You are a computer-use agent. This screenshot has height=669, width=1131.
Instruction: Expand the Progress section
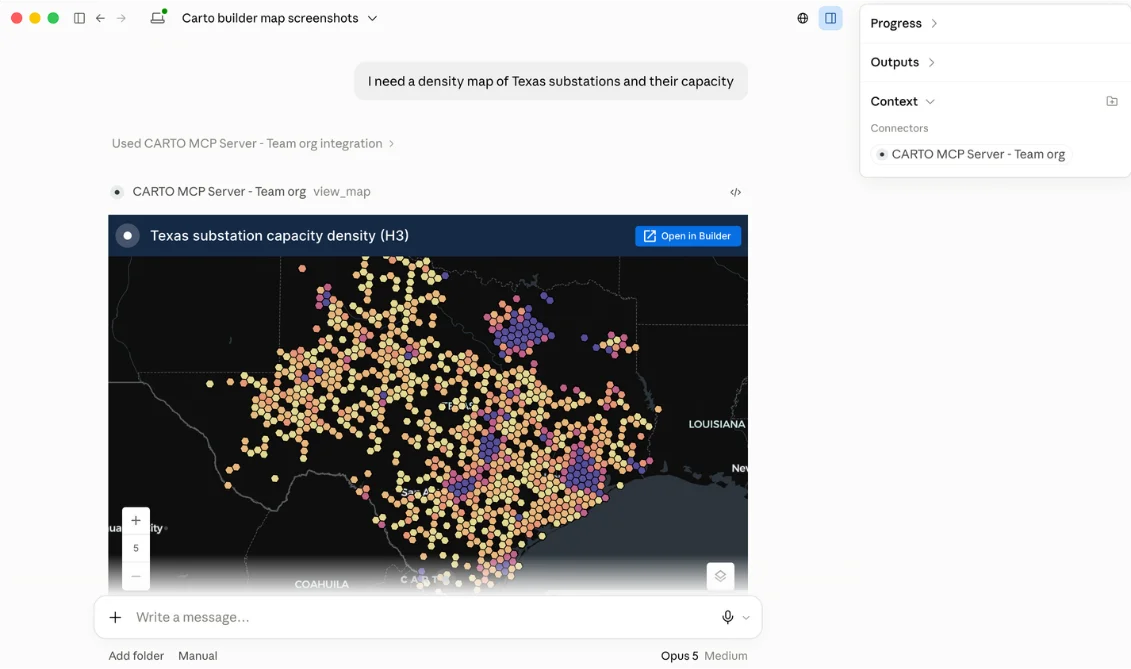tap(903, 23)
